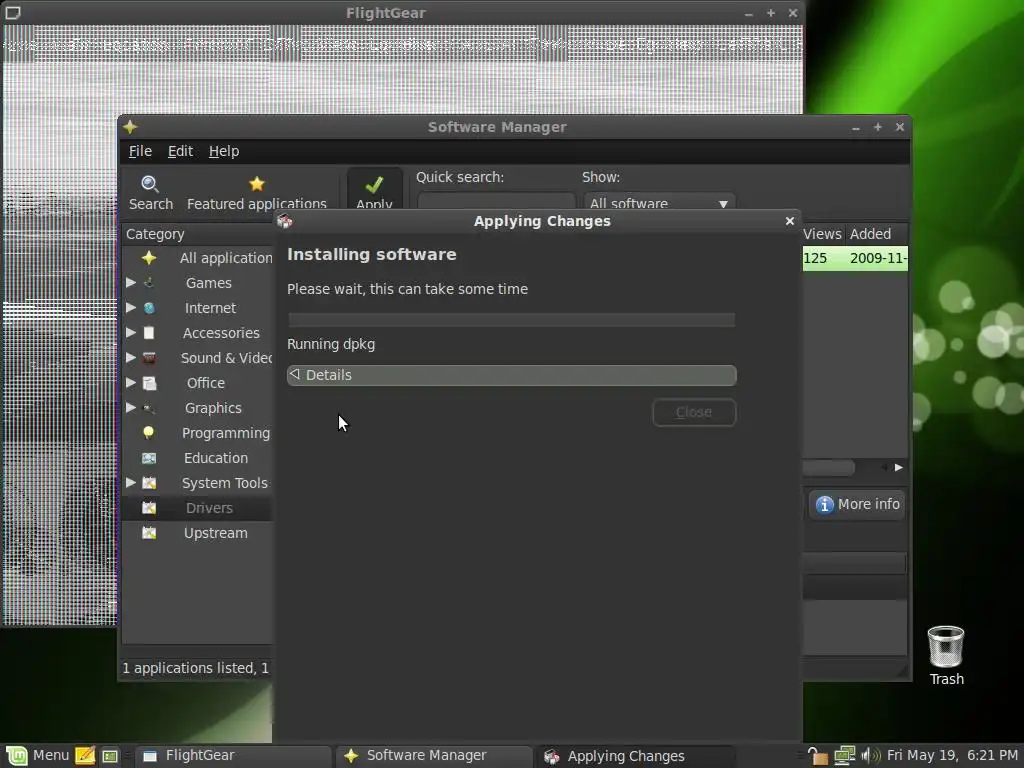Open the Show All software dropdown
This screenshot has height=768, width=1024.
point(660,201)
